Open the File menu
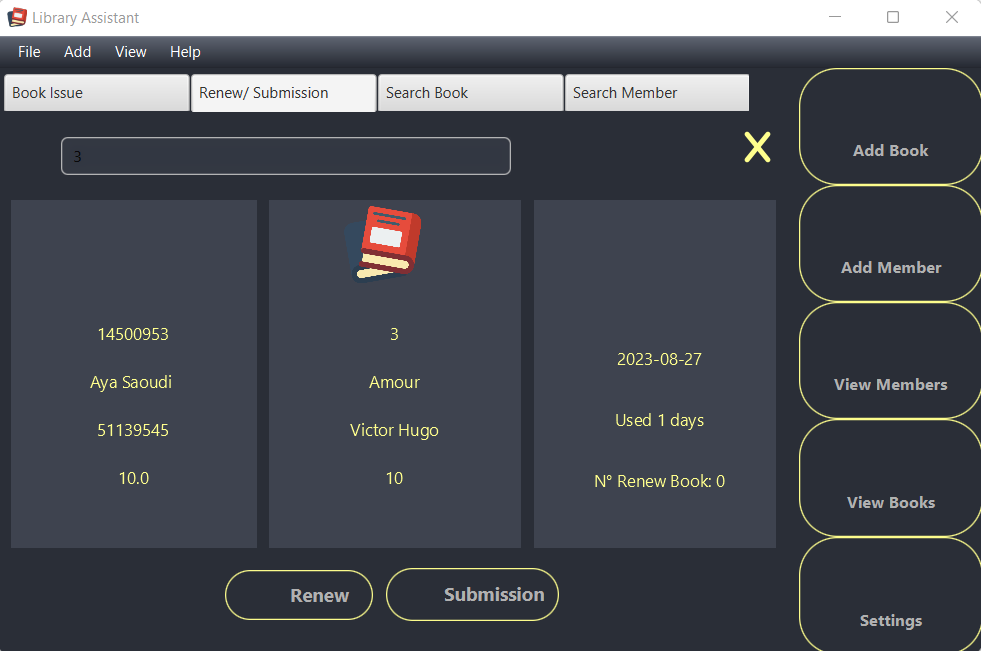The image size is (981, 651). point(29,52)
